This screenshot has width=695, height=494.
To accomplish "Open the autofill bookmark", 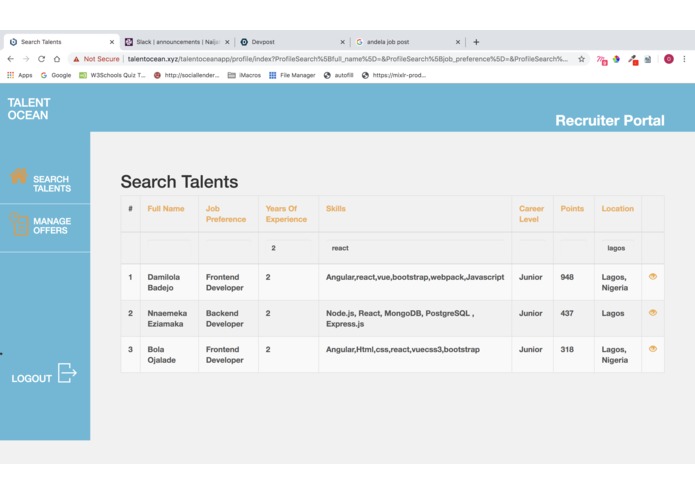I will pos(339,75).
